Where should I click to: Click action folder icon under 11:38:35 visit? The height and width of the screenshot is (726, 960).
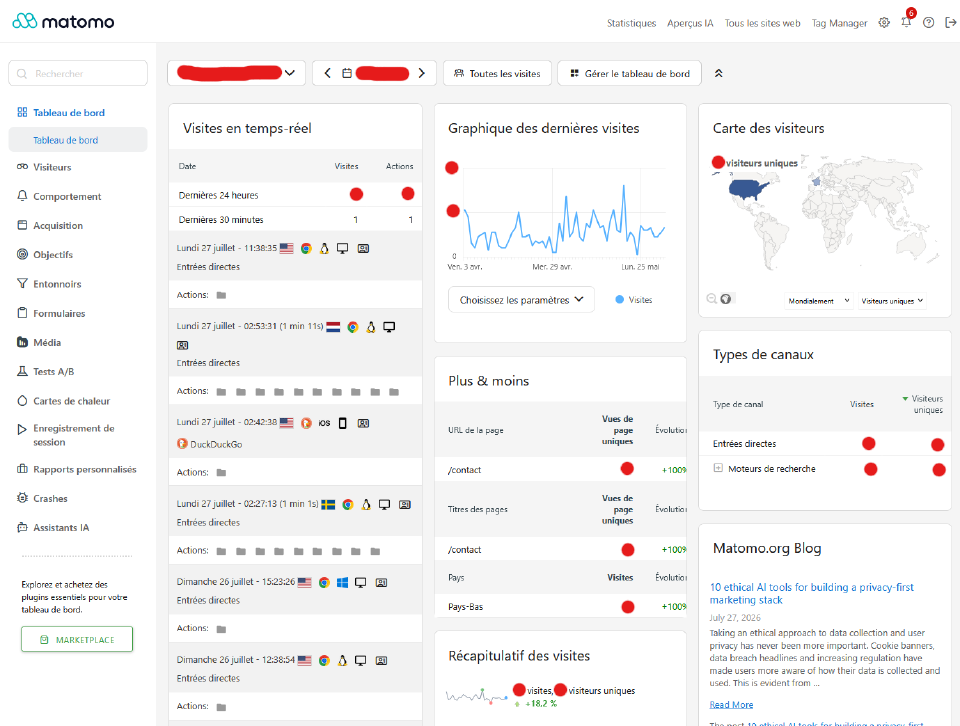coord(222,295)
